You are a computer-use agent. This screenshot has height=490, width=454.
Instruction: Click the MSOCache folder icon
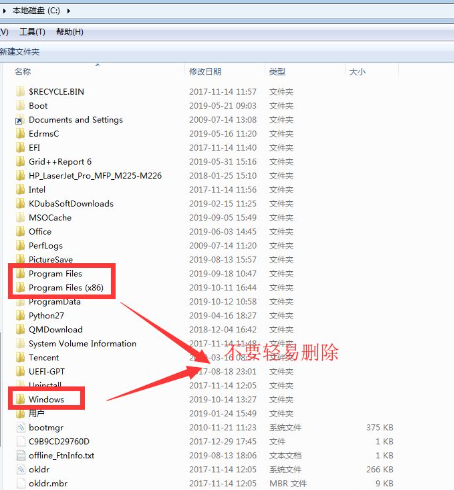pyautogui.click(x=20, y=217)
